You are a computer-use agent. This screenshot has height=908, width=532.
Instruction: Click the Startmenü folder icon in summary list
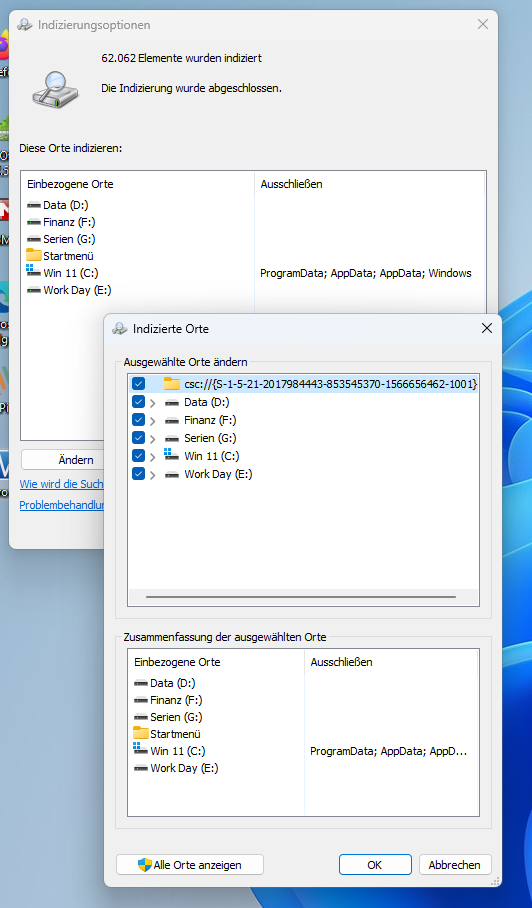141,733
